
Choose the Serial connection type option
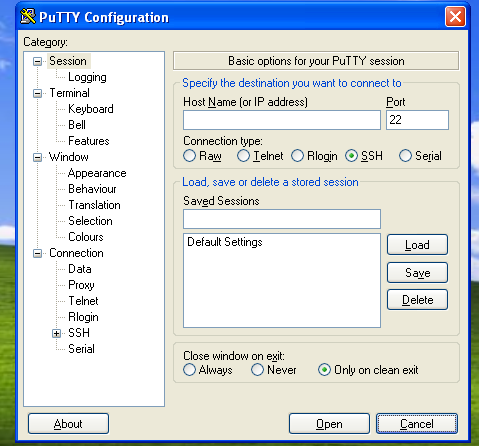coord(405,156)
